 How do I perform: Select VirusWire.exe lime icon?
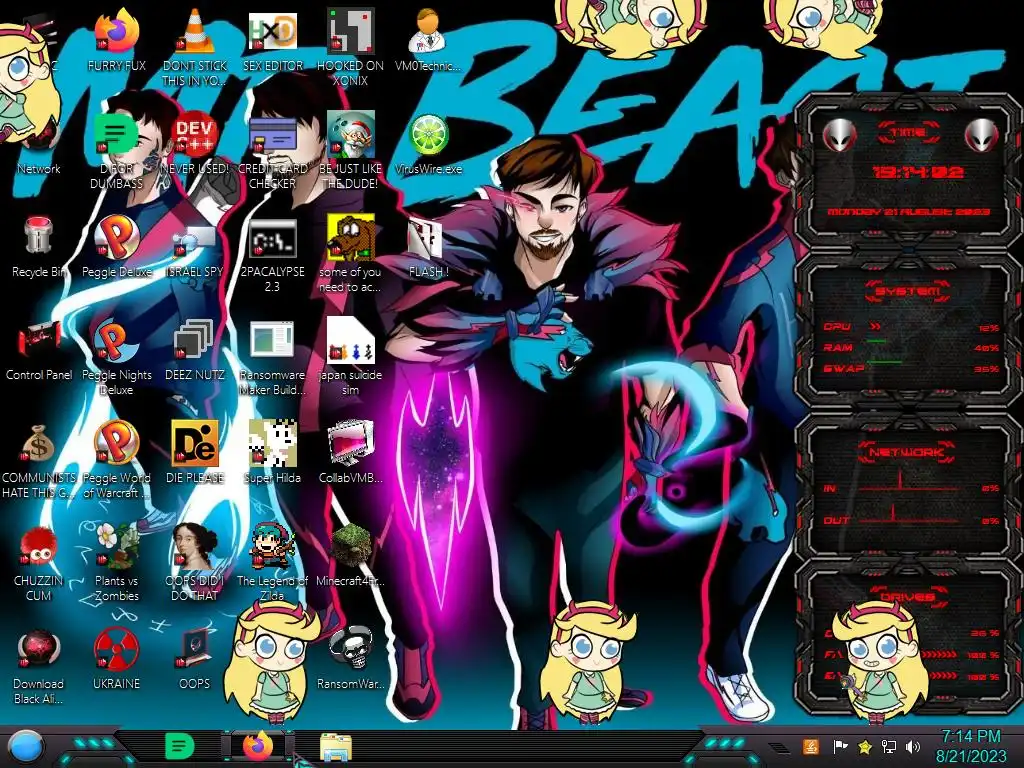point(428,135)
